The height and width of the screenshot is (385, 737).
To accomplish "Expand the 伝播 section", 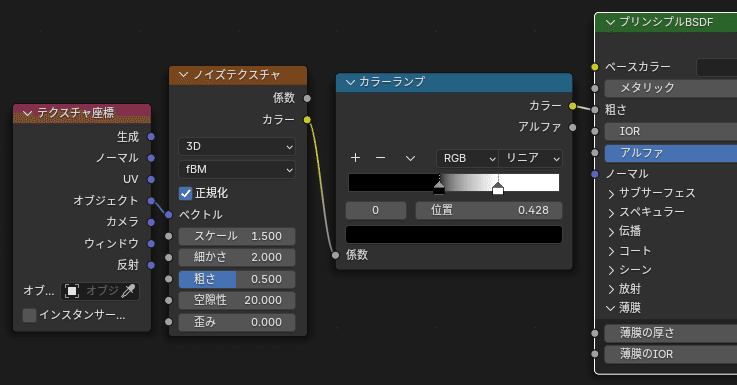I will (x=611, y=232).
